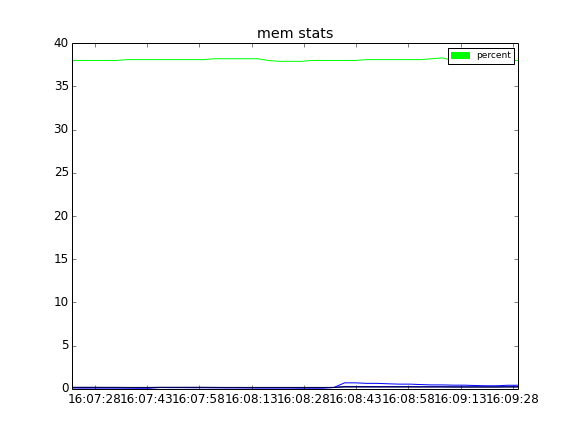576x432 pixels.
Task: Click the 'mem stats' chart title
Action: 295,33
